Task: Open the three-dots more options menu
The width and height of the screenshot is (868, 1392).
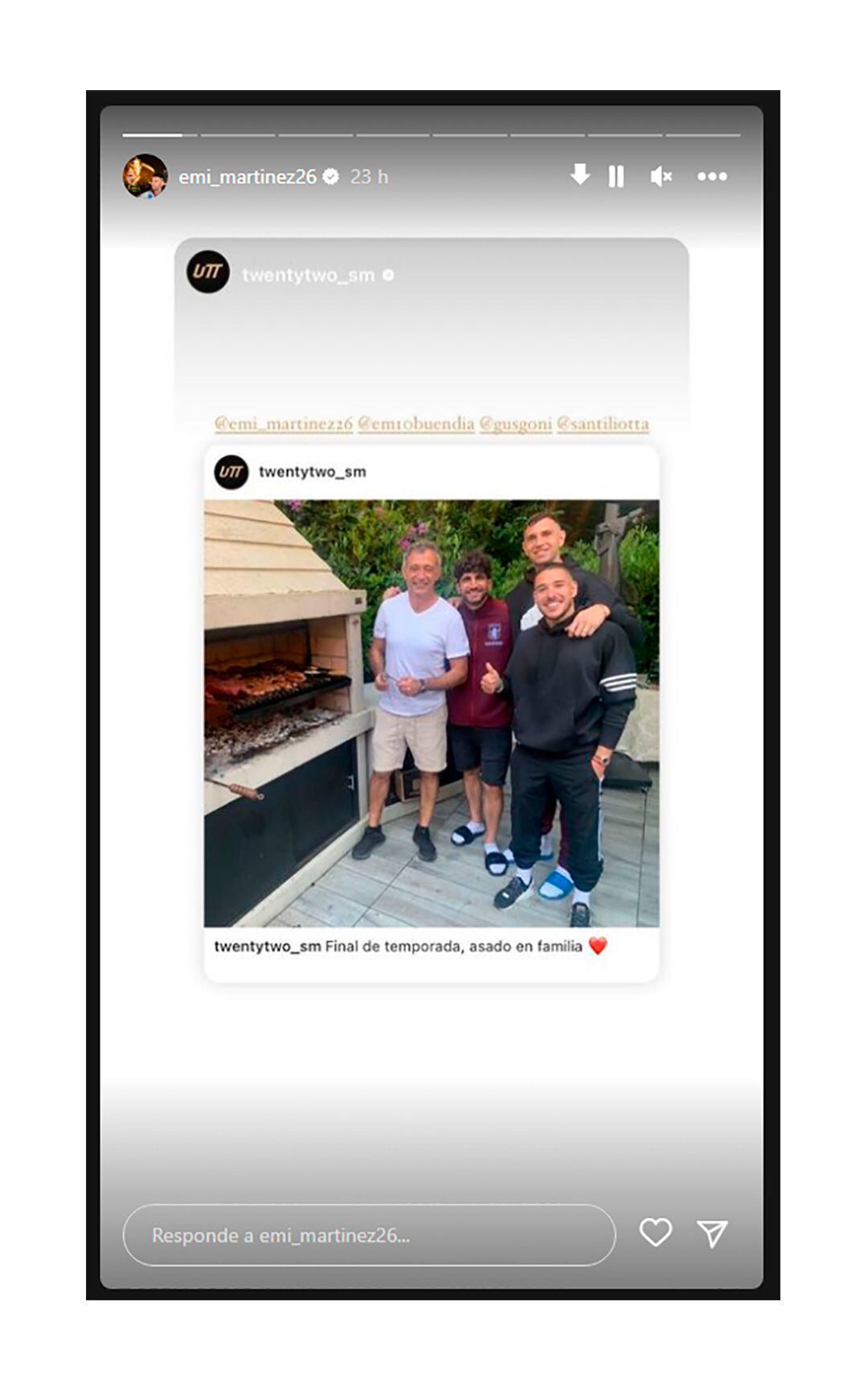Action: point(712,176)
